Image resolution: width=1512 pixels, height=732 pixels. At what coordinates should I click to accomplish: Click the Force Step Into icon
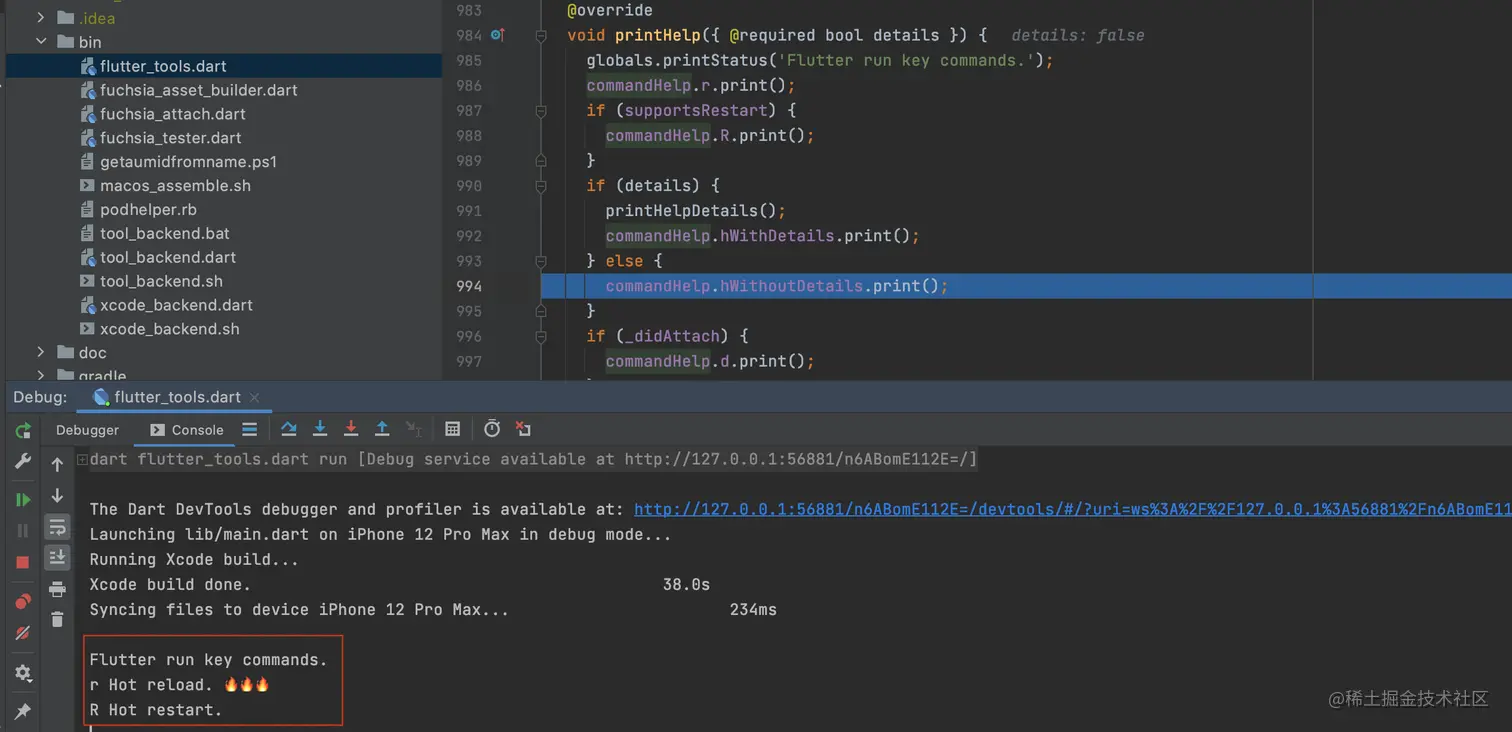pos(351,429)
